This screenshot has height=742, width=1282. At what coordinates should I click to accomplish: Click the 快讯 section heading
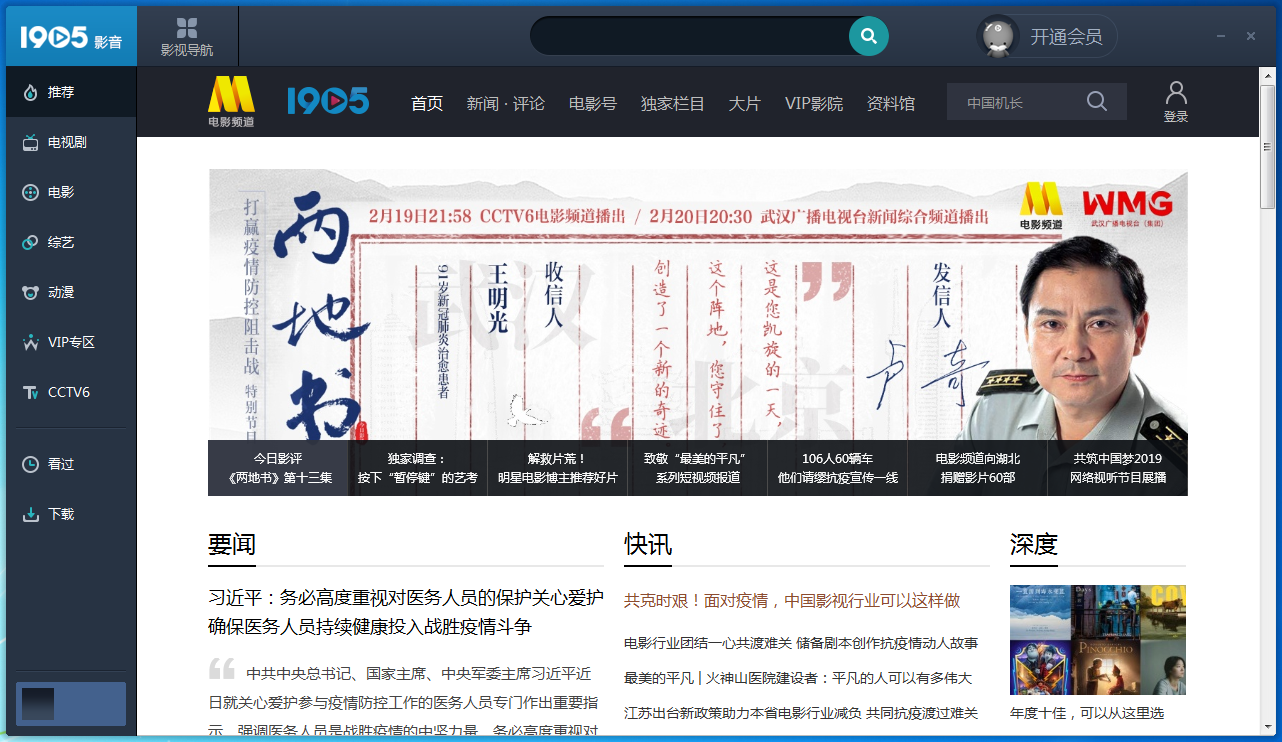click(x=648, y=544)
